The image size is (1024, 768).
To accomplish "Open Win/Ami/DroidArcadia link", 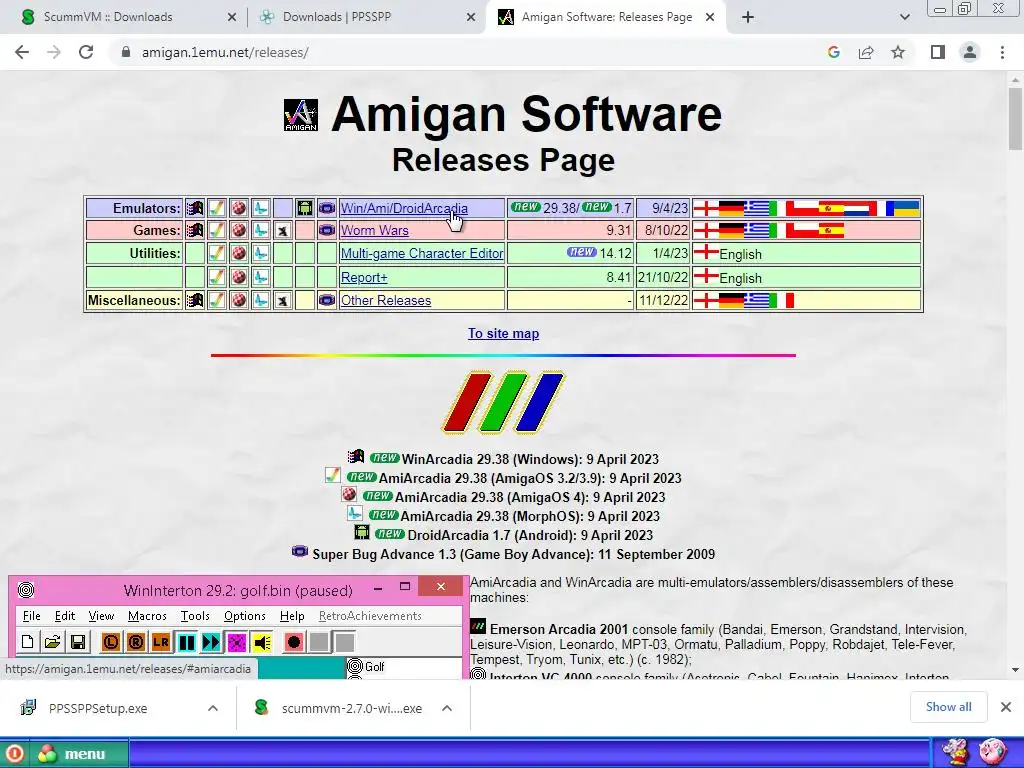I will (x=404, y=208).
